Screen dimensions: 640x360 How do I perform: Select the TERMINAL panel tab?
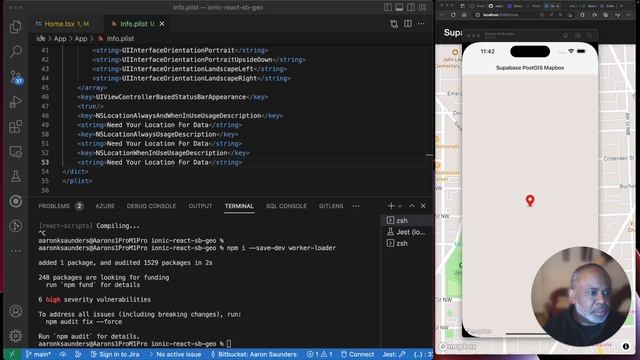click(239, 206)
